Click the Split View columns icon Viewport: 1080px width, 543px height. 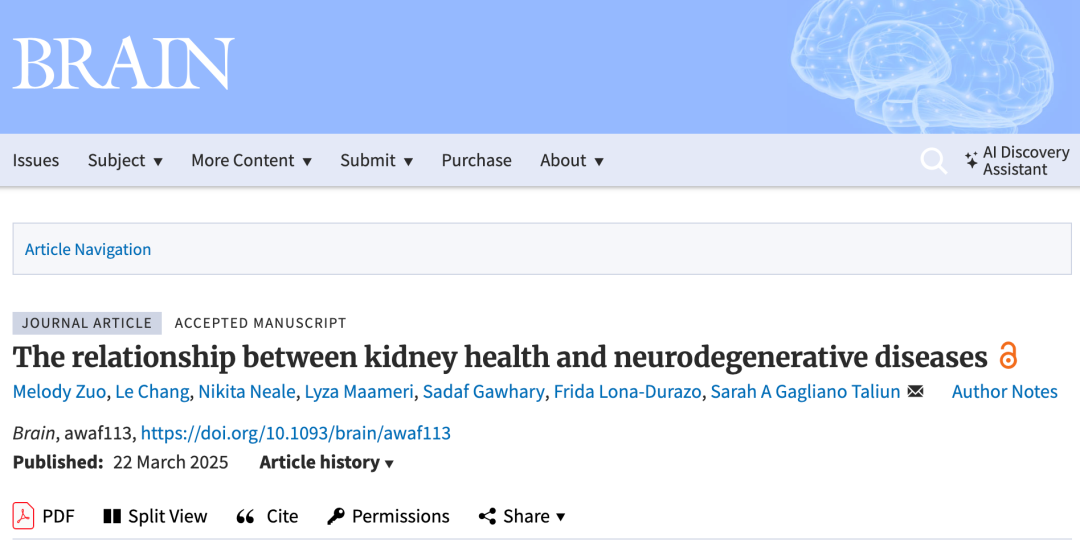112,516
